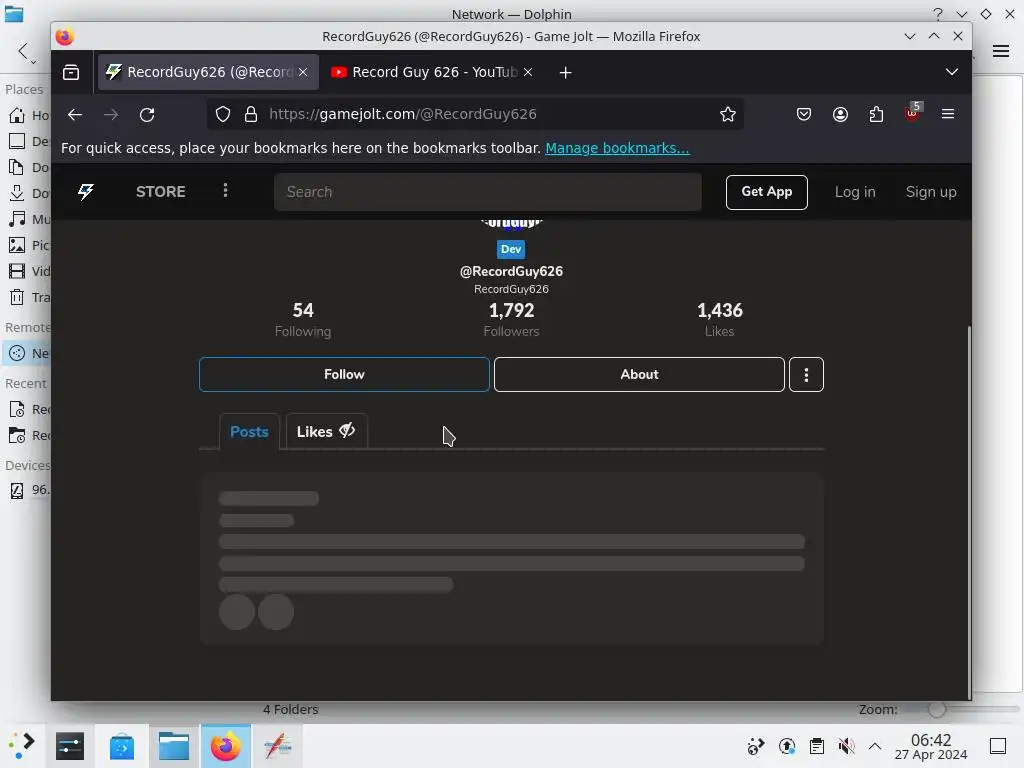
Task: Expand hidden system tray icons arrow
Action: click(875, 746)
